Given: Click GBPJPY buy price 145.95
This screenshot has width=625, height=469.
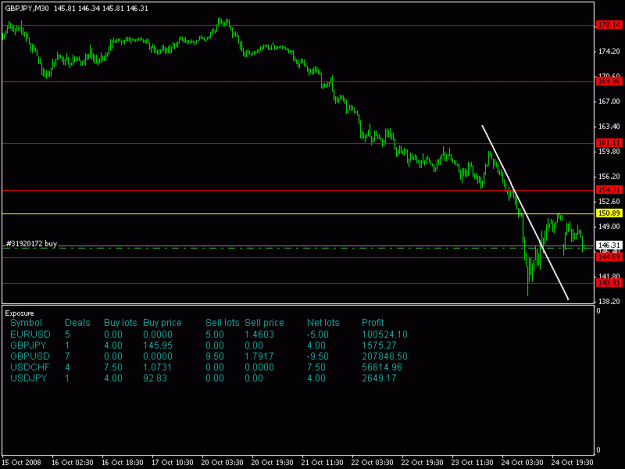Looking at the screenshot, I should tap(157, 345).
